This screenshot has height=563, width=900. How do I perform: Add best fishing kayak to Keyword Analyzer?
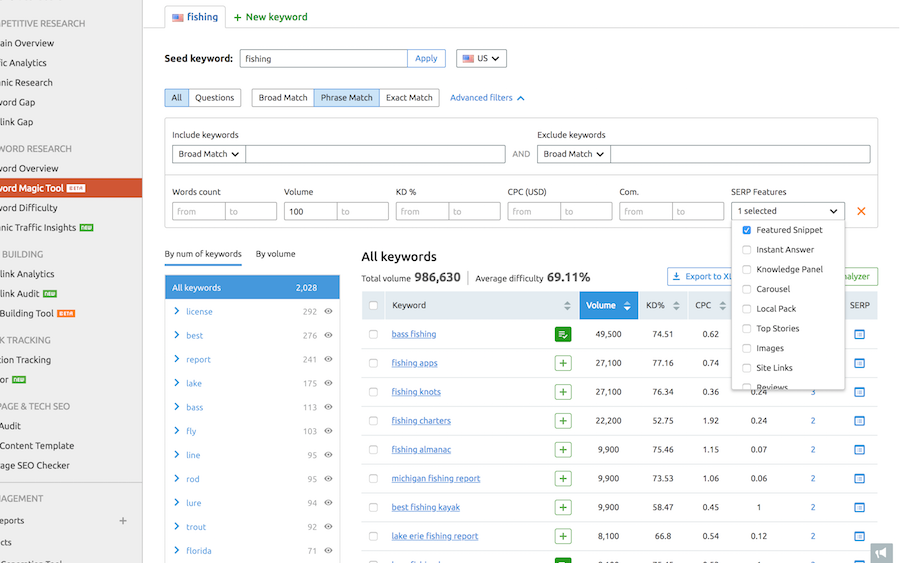coord(563,507)
